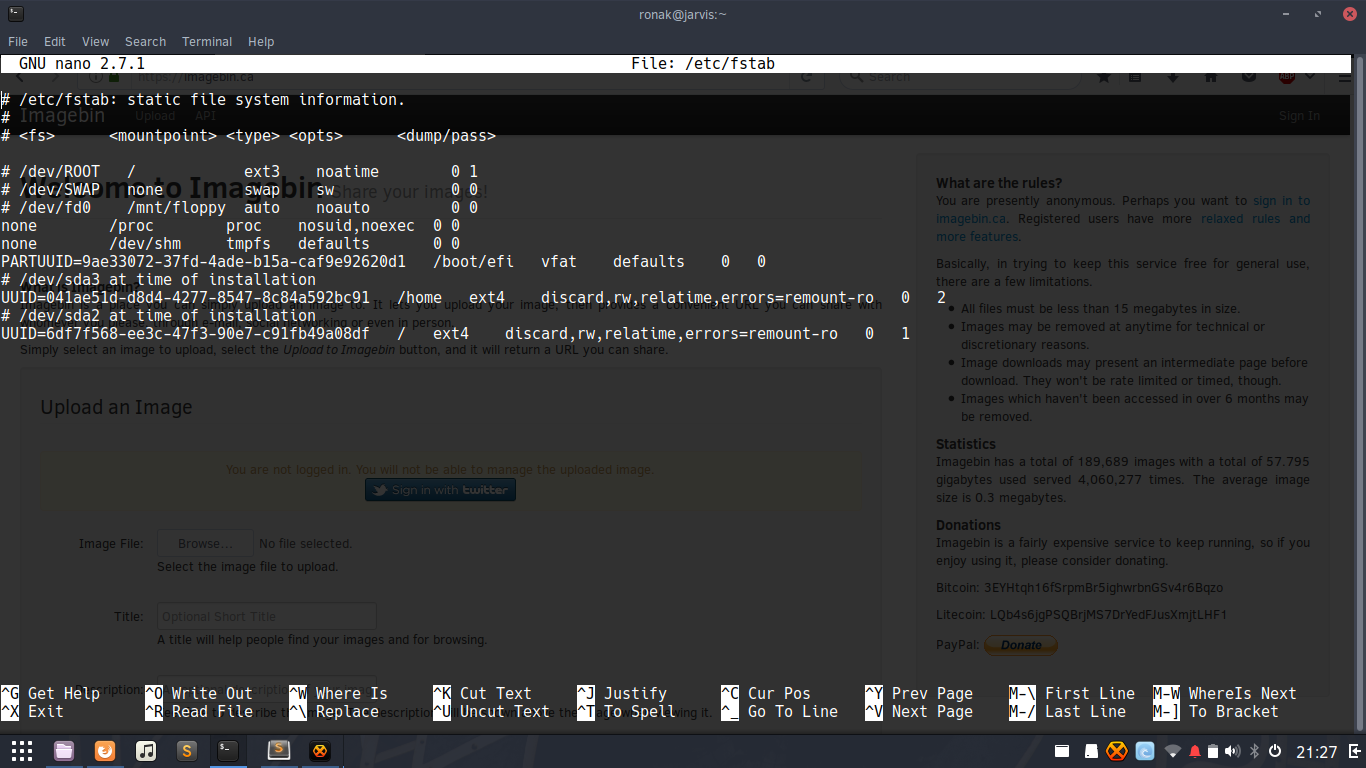Click the 'GNU nano 2.7.1' header text
This screenshot has height=768, width=1366.
[82, 64]
